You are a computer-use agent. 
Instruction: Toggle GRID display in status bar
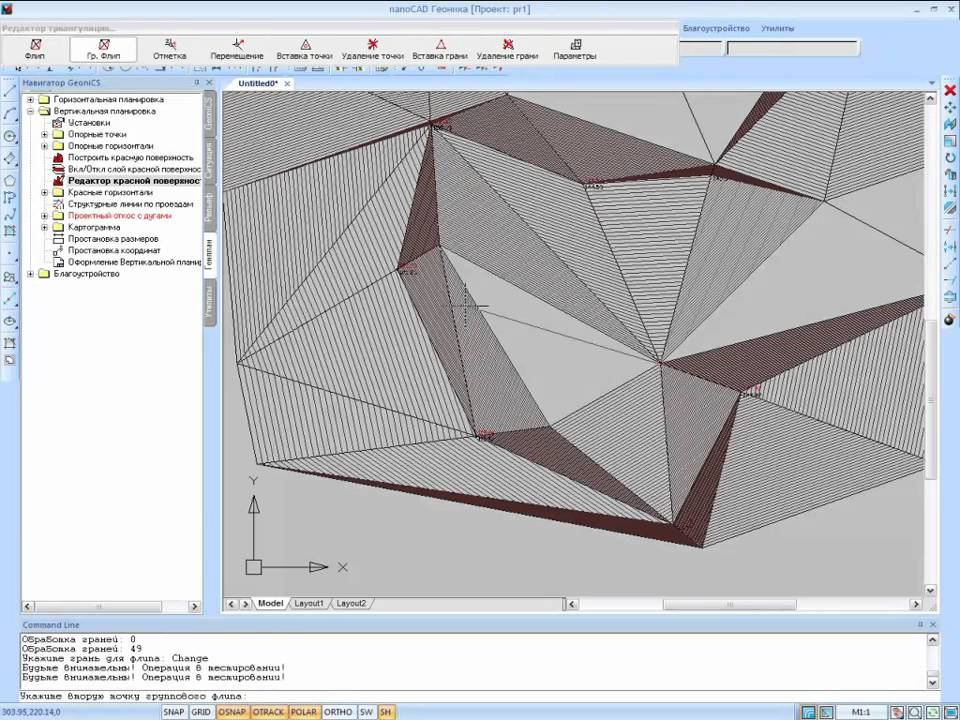point(201,712)
